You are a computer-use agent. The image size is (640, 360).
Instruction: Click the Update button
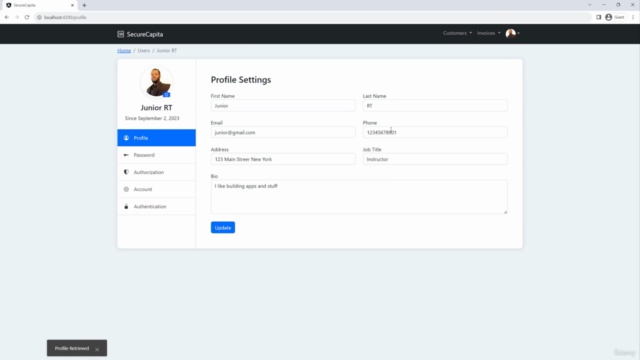(222, 228)
